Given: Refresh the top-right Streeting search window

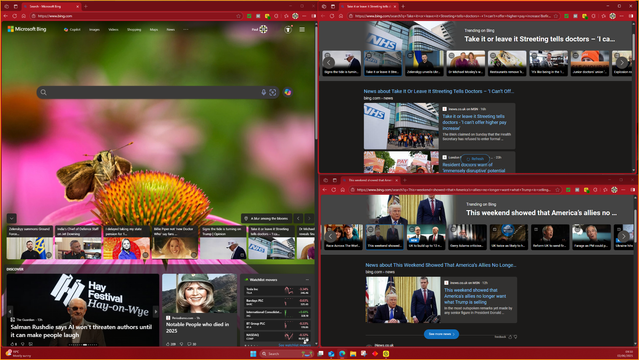Looking at the screenshot, I should point(332,16).
